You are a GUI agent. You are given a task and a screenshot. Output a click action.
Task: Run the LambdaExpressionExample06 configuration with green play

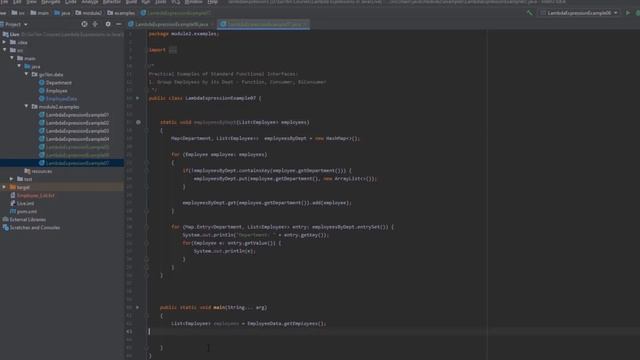pos(628,13)
